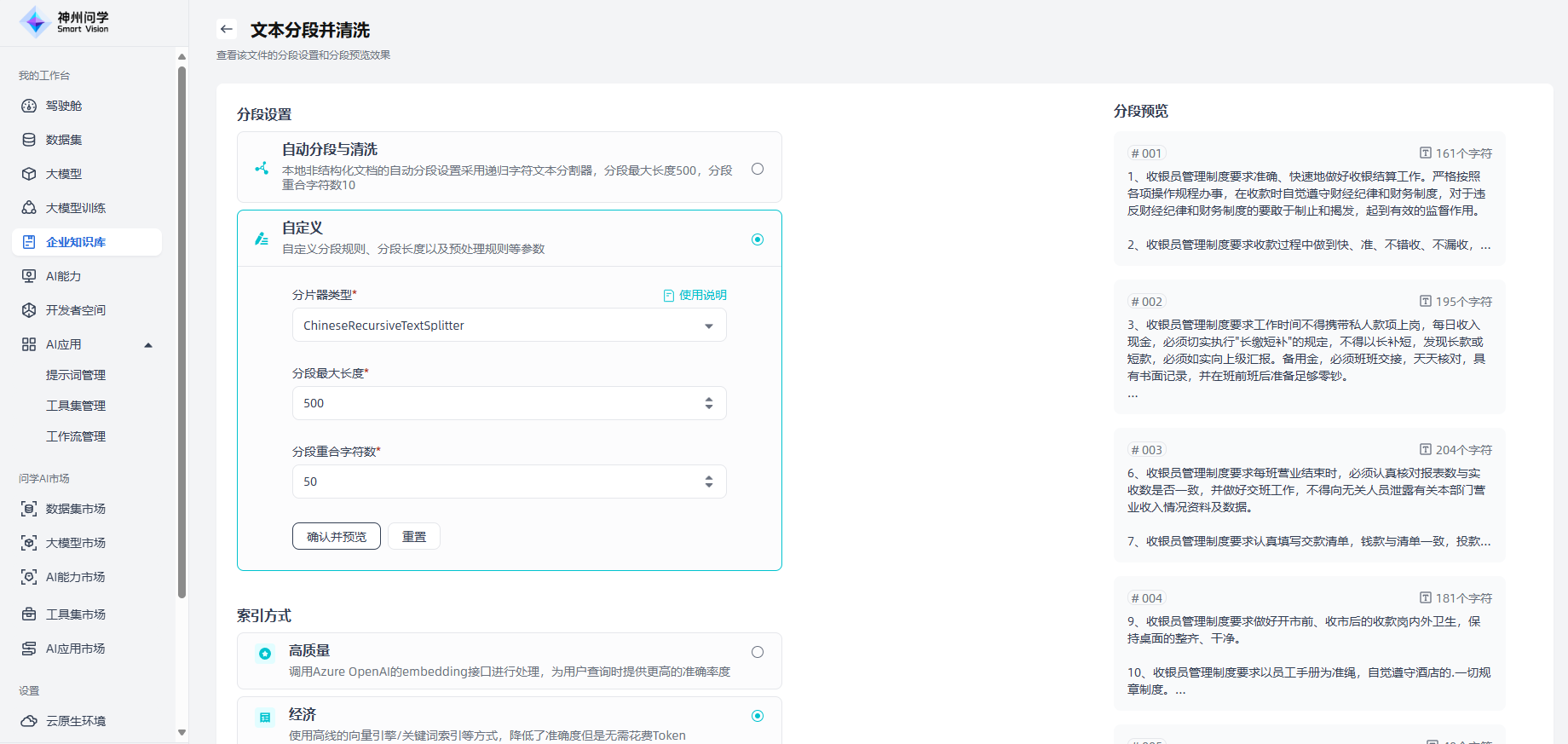Click the 重置 button
Screen dimensions: 1568x744
(x=414, y=536)
